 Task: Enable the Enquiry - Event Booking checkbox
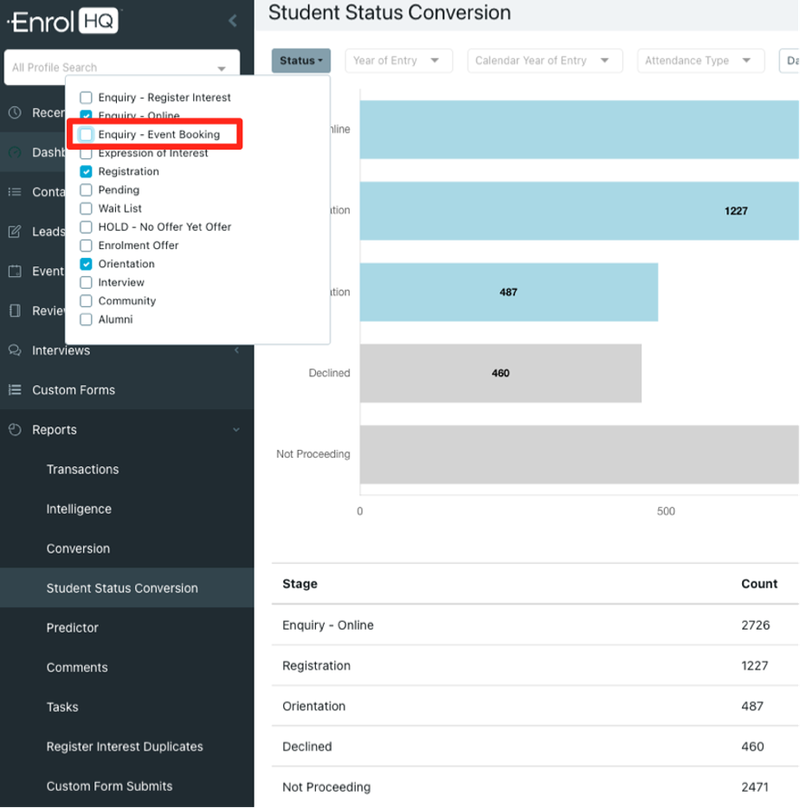85,133
